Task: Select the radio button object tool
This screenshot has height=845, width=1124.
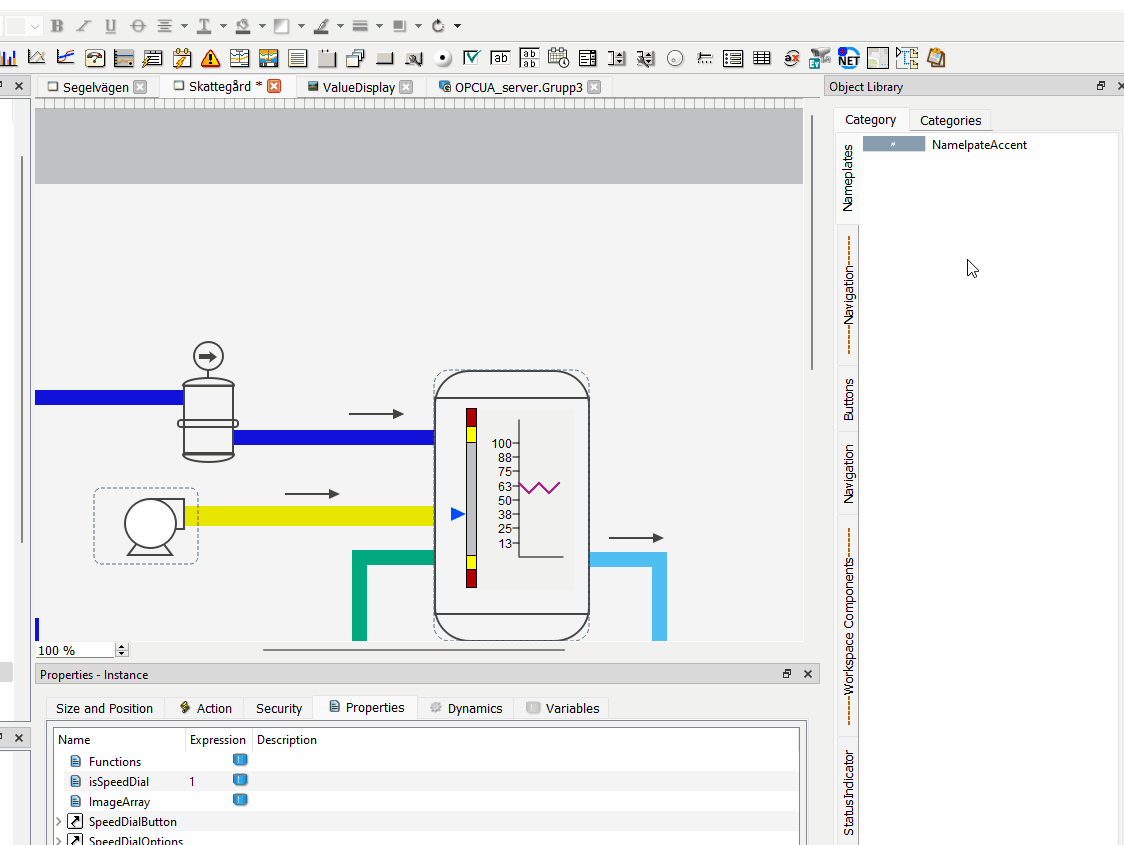Action: tap(443, 58)
